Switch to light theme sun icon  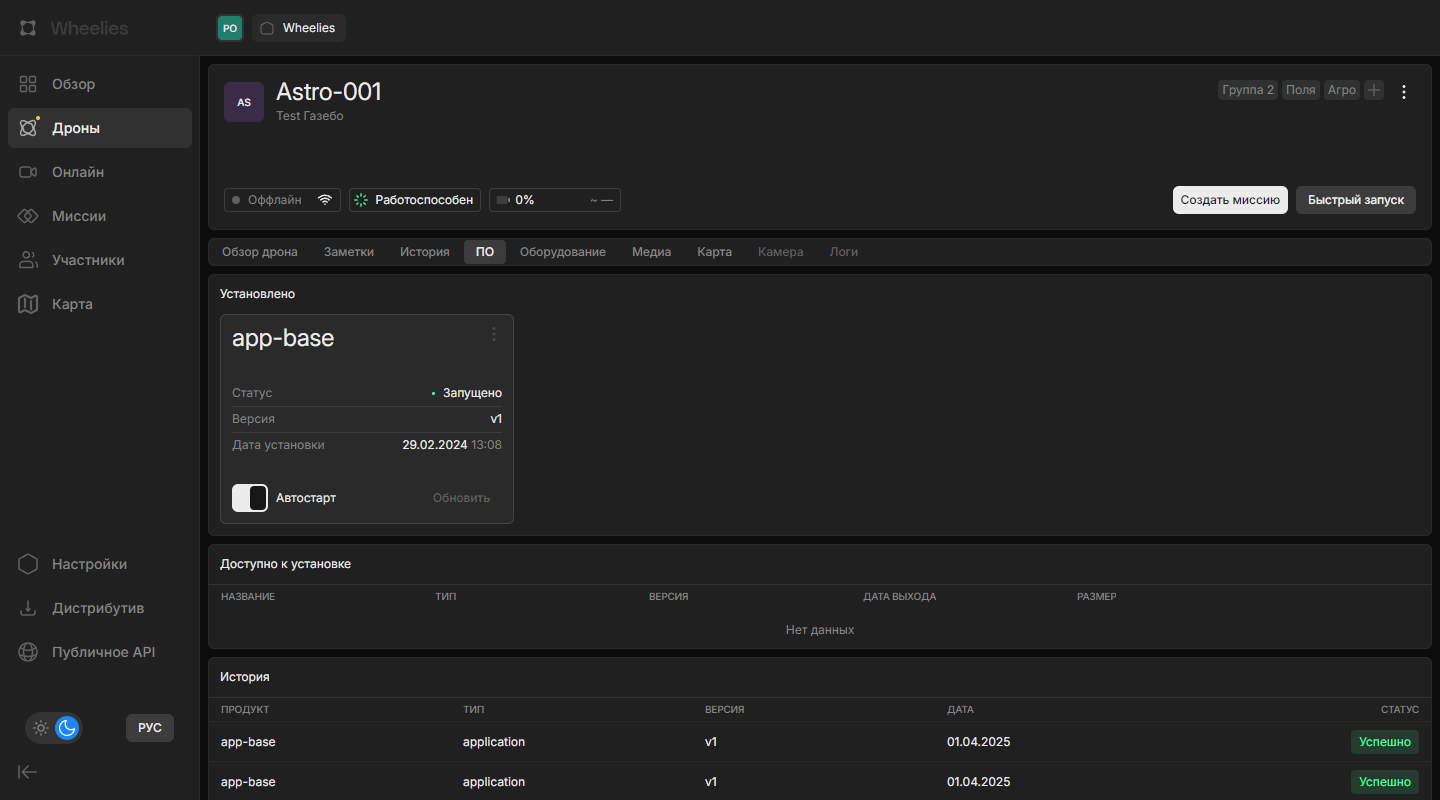click(41, 728)
